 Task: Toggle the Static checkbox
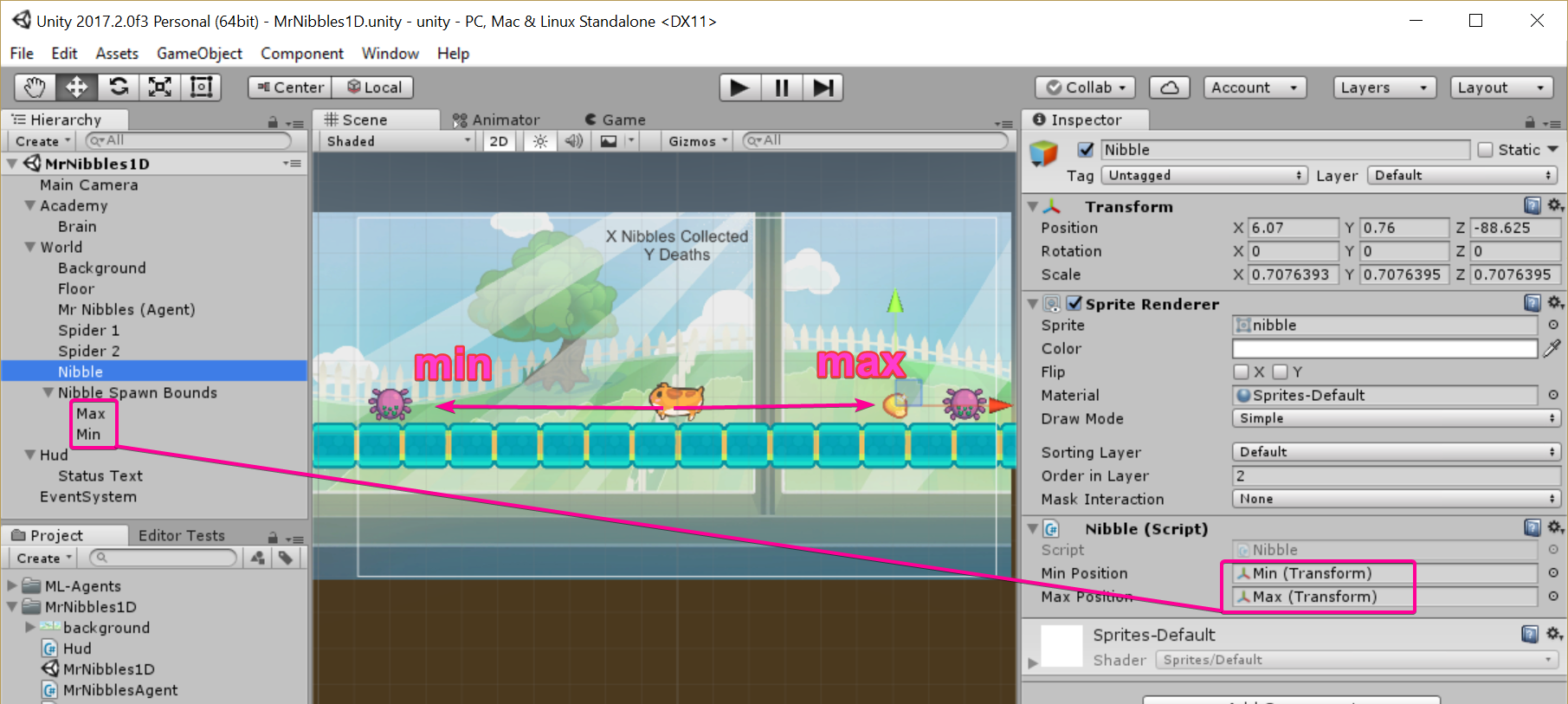(1486, 150)
